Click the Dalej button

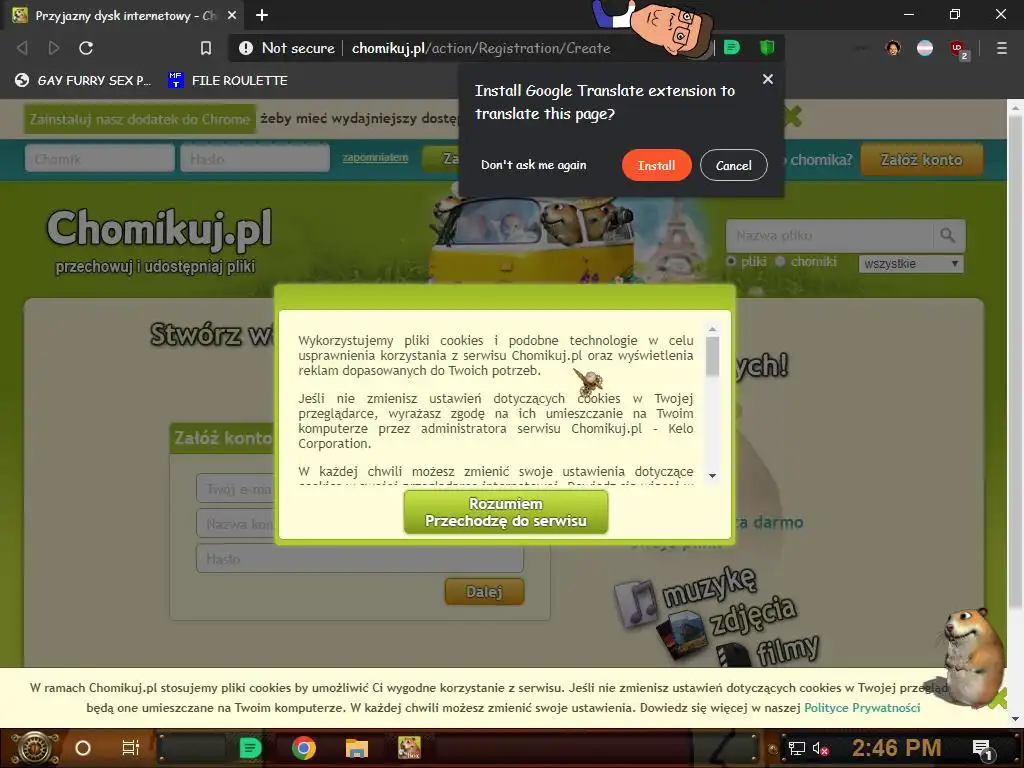pyautogui.click(x=484, y=592)
